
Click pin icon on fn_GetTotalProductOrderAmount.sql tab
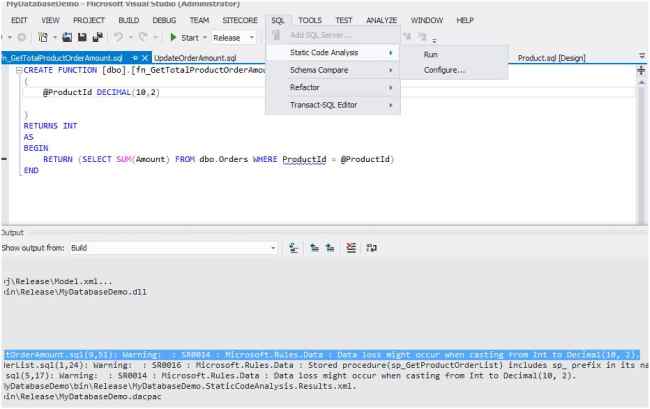tap(135, 58)
